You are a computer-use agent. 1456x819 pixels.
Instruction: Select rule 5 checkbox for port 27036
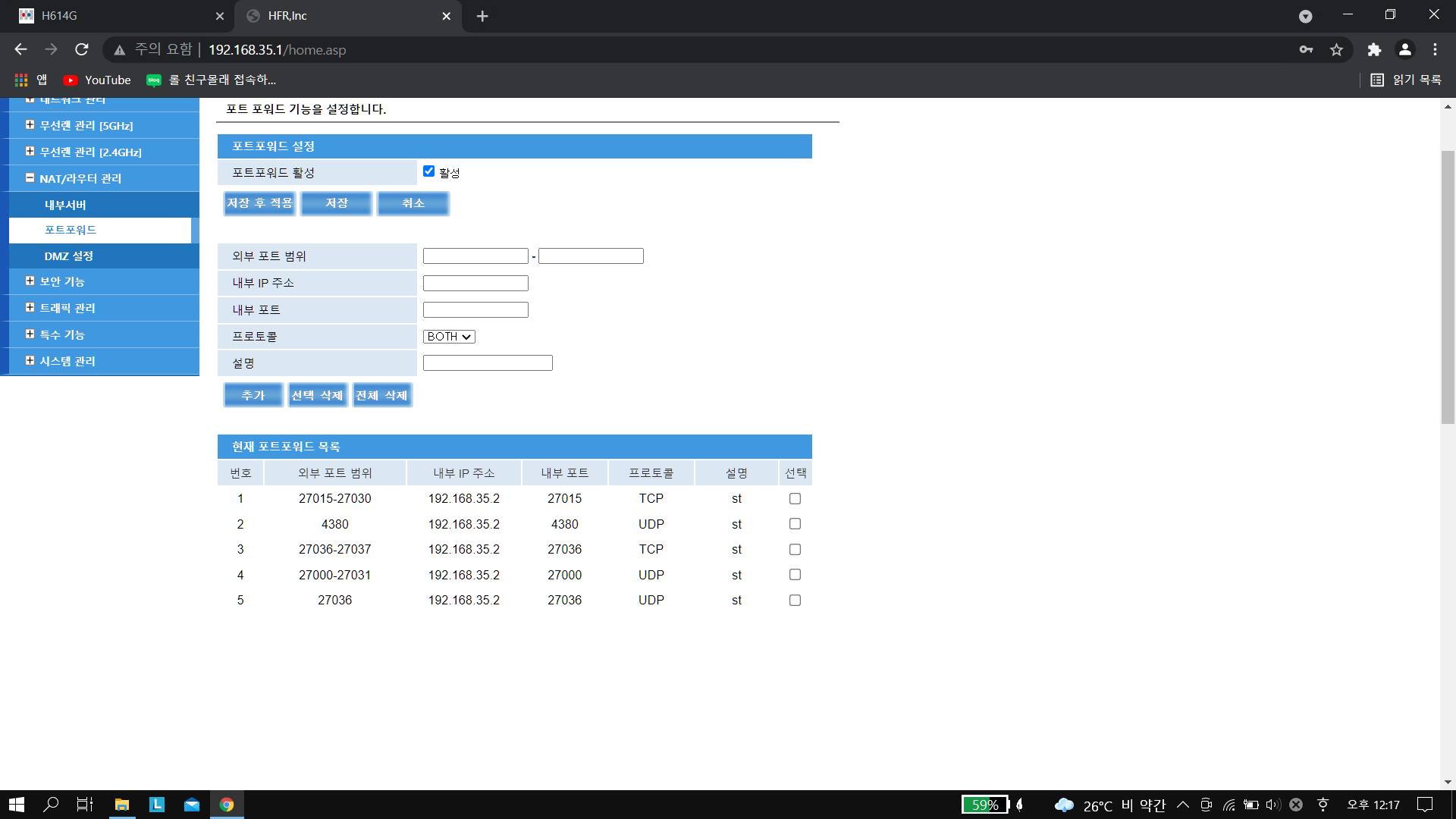pyautogui.click(x=795, y=601)
